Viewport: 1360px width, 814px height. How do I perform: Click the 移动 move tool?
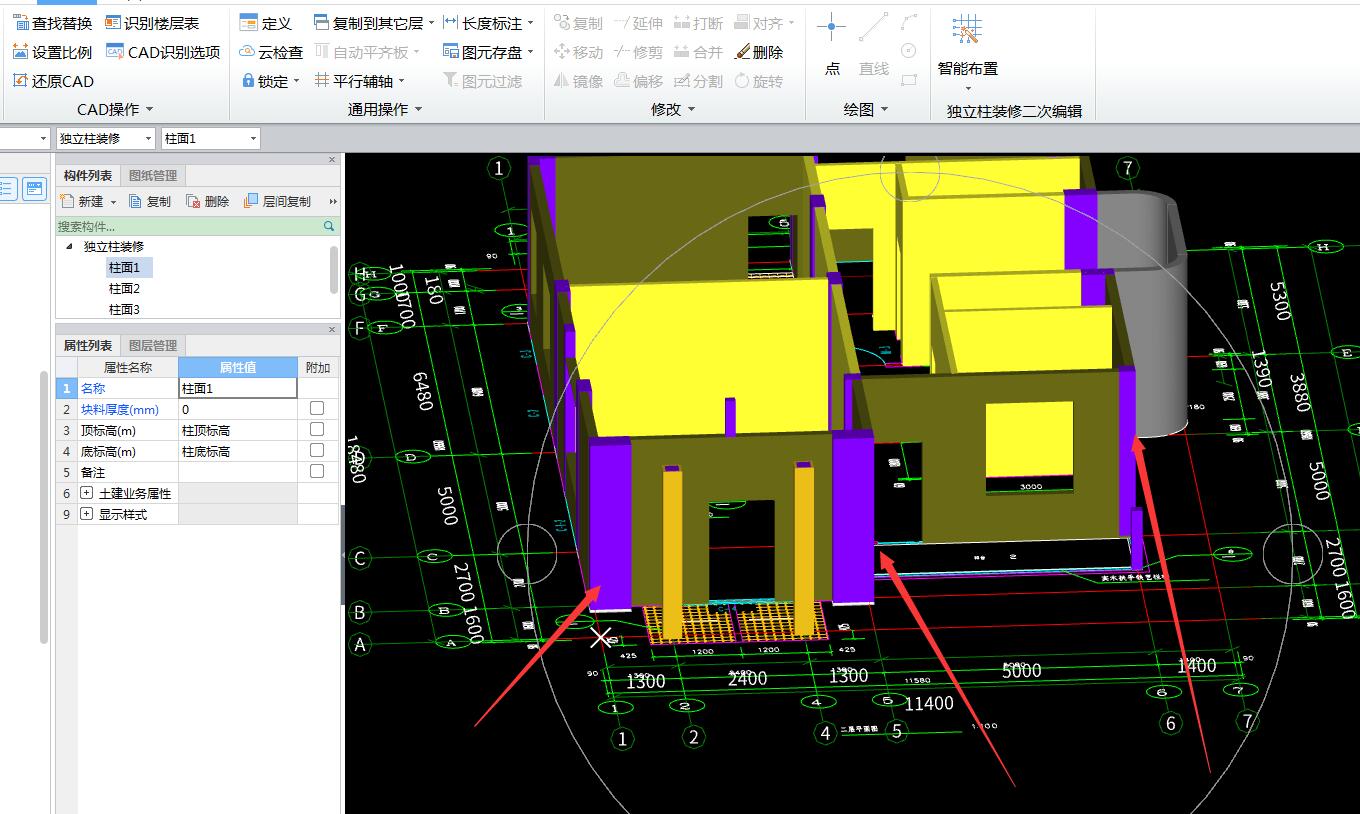pyautogui.click(x=578, y=52)
